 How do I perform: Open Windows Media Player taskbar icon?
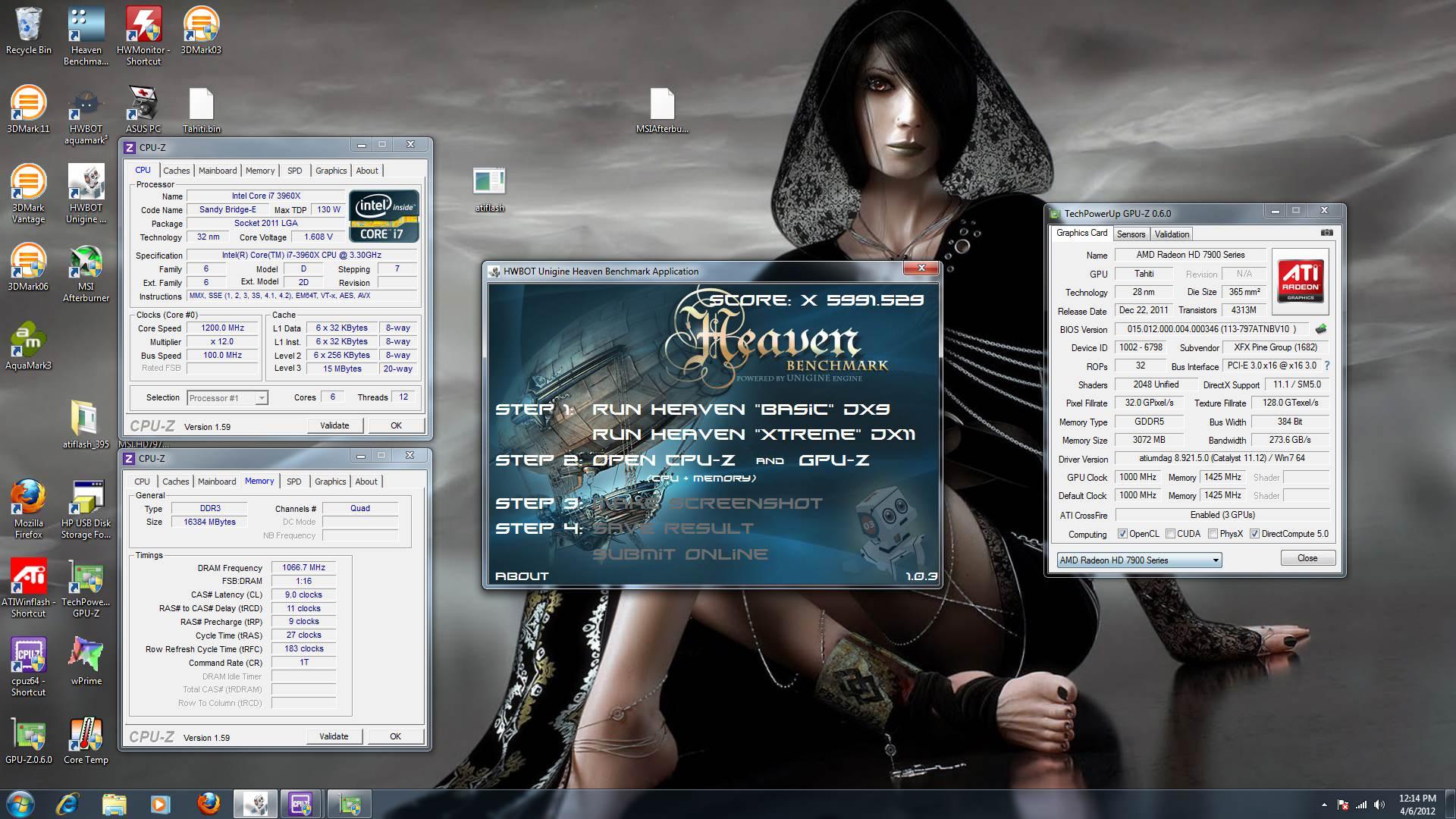[x=160, y=804]
